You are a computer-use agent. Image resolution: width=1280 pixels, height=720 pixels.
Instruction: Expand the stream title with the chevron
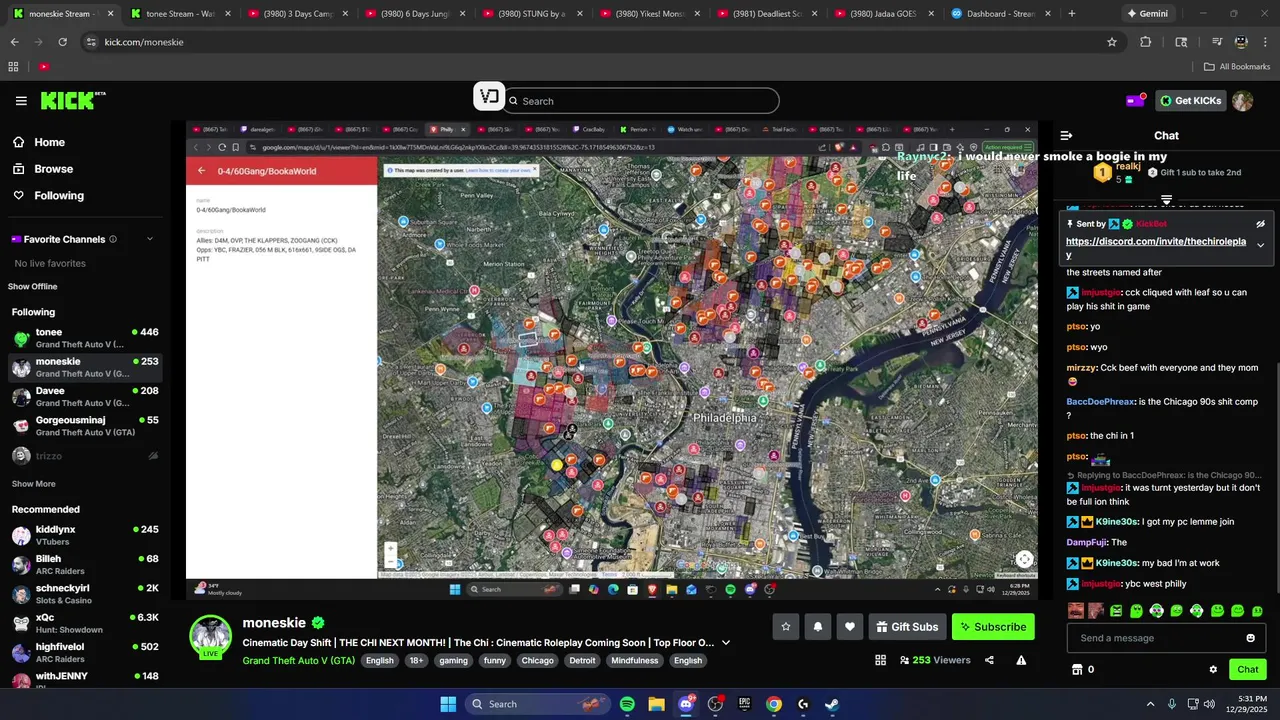click(x=726, y=643)
